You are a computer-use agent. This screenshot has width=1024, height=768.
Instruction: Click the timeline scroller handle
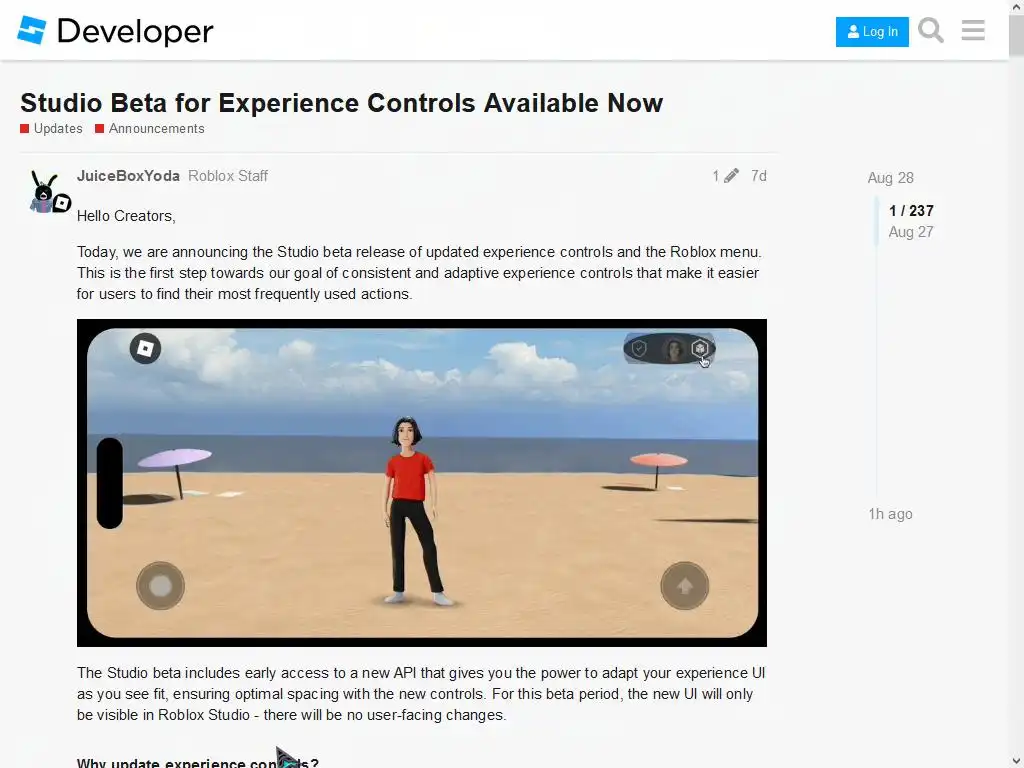[877, 221]
